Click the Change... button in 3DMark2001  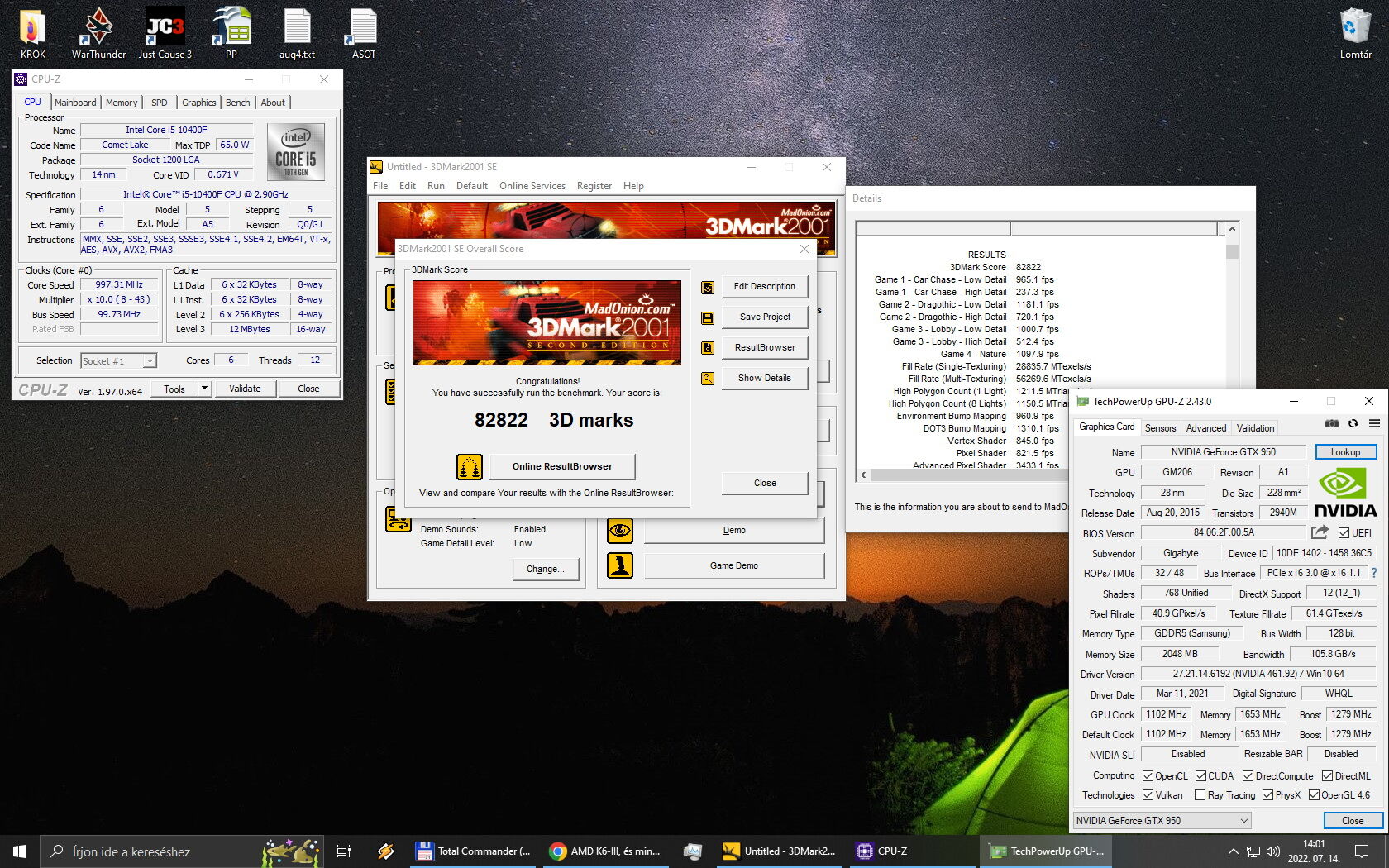coord(546,570)
